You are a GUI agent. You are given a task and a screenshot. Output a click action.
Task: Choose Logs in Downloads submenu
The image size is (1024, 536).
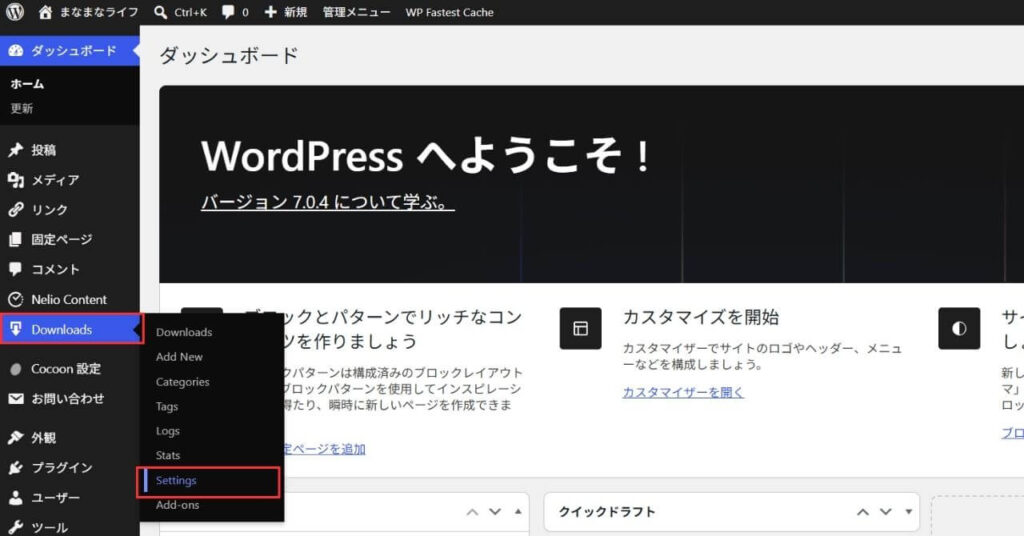[168, 431]
